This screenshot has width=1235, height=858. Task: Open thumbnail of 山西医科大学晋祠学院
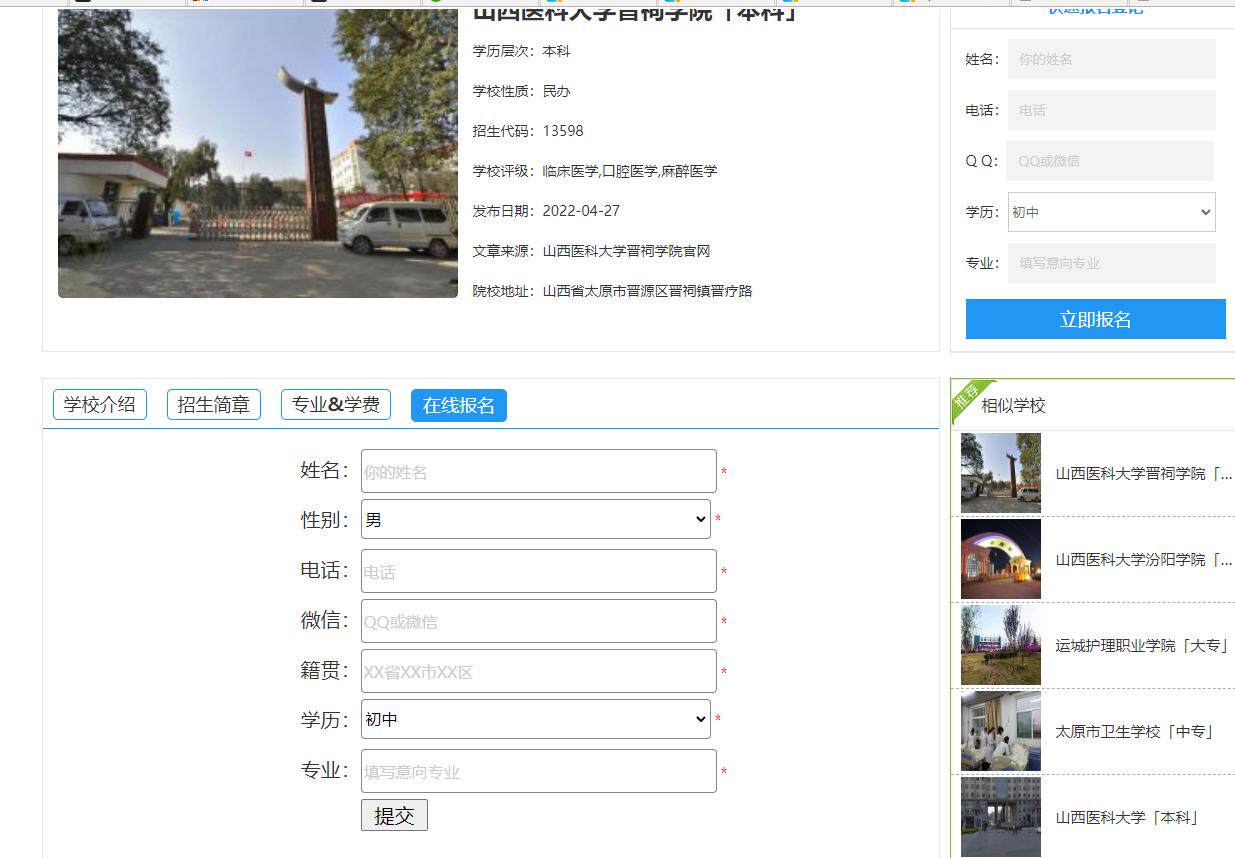pos(1001,473)
